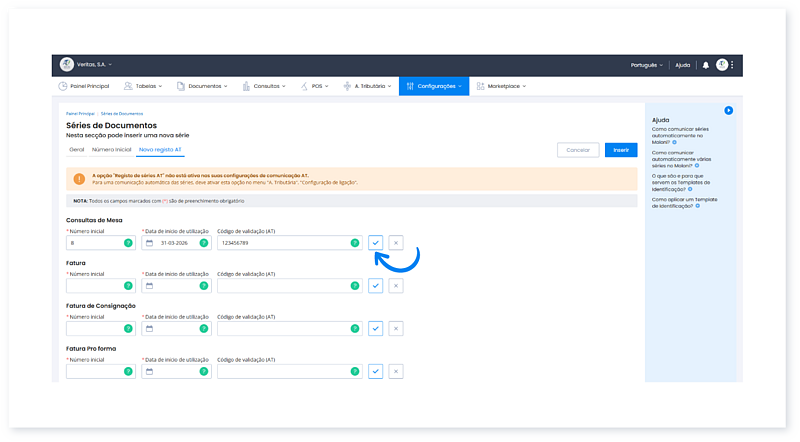
Task: Switch to the Número Inicial tab
Action: pos(111,149)
